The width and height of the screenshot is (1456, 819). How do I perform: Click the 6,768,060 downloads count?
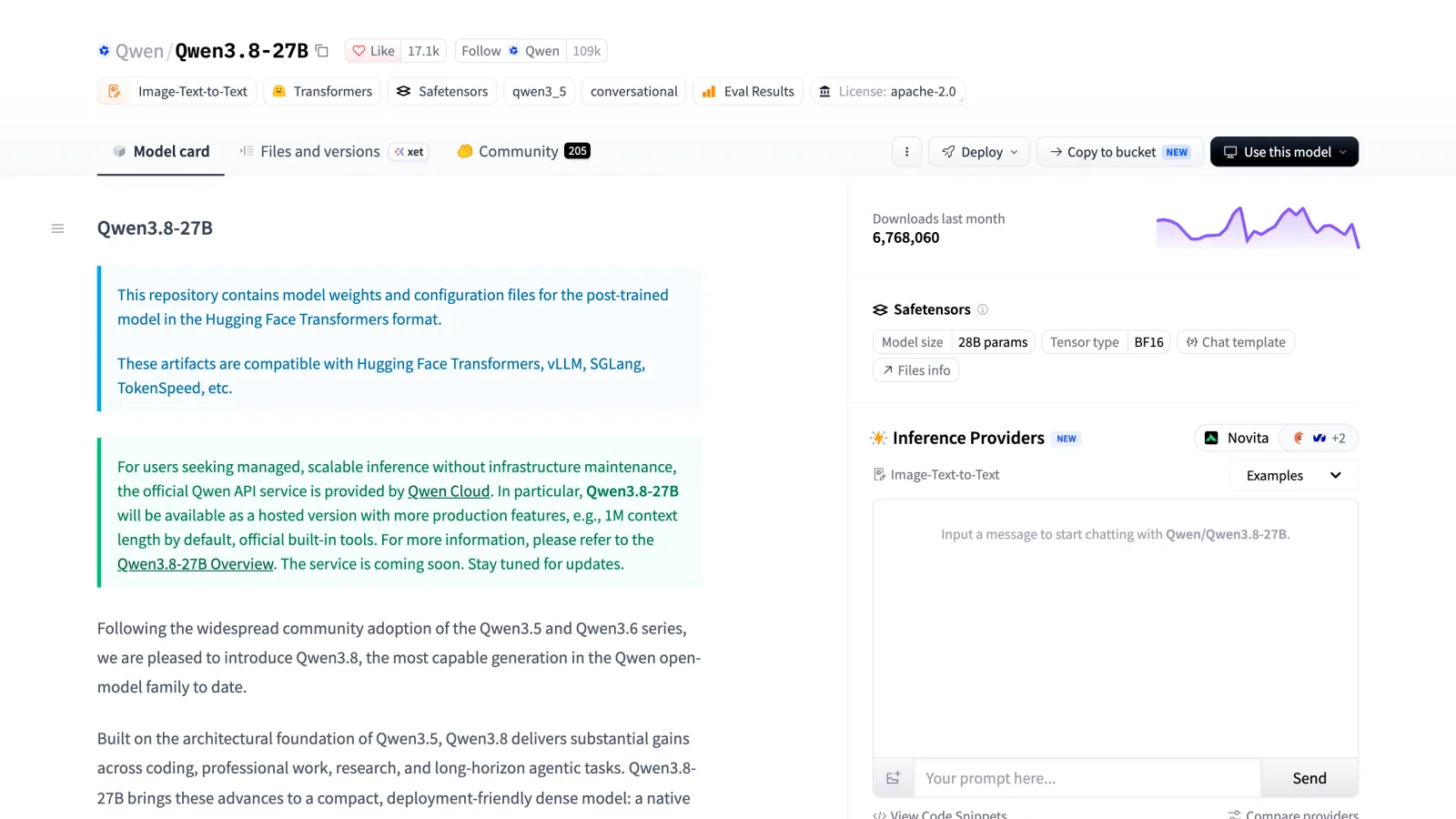[905, 238]
